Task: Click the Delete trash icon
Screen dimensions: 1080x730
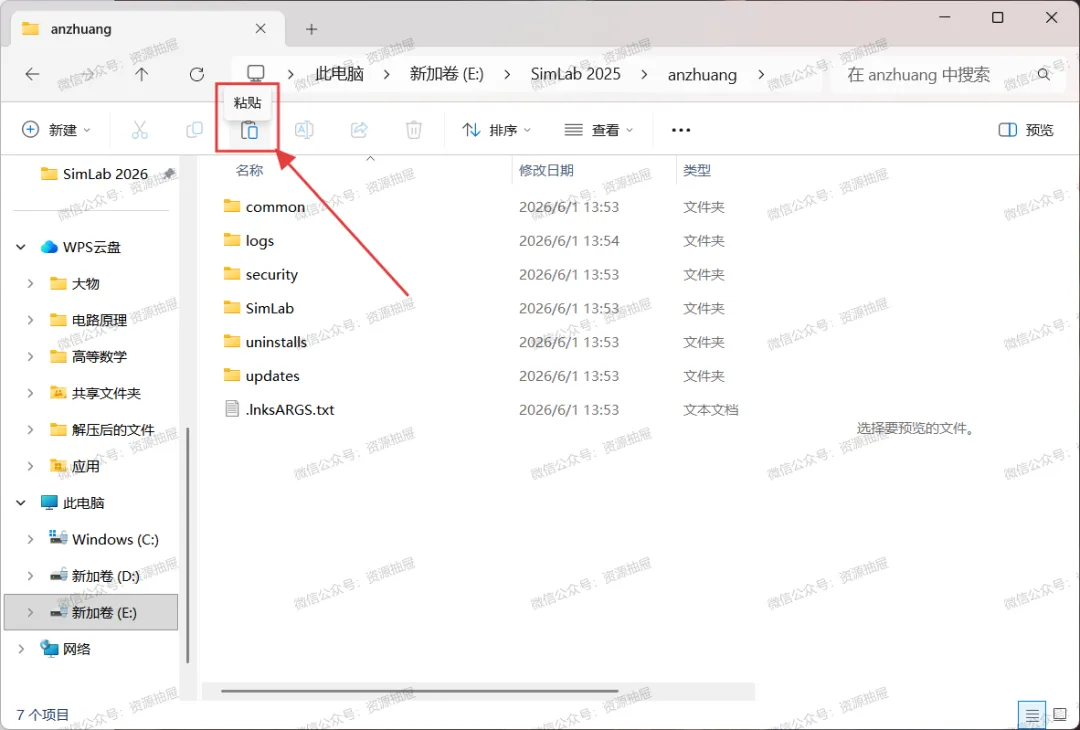Action: coord(413,129)
